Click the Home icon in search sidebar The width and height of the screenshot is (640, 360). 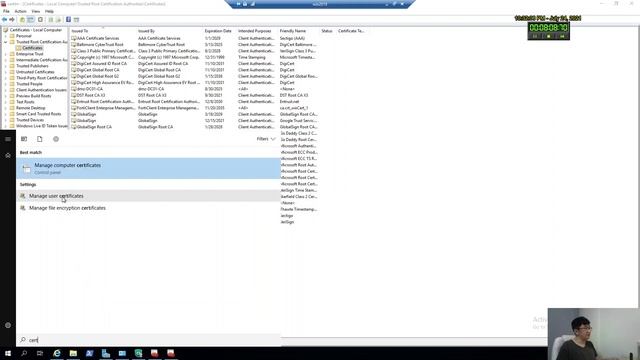pos(8,156)
